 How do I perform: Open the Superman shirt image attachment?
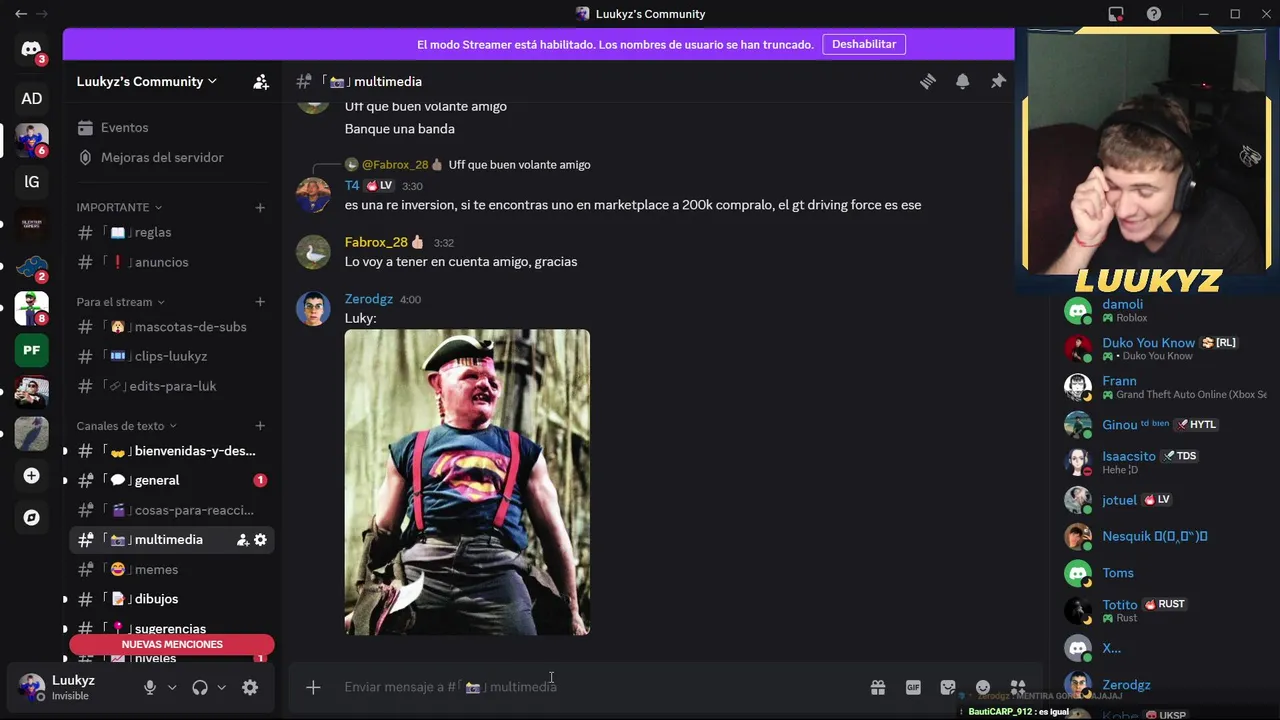coord(467,482)
